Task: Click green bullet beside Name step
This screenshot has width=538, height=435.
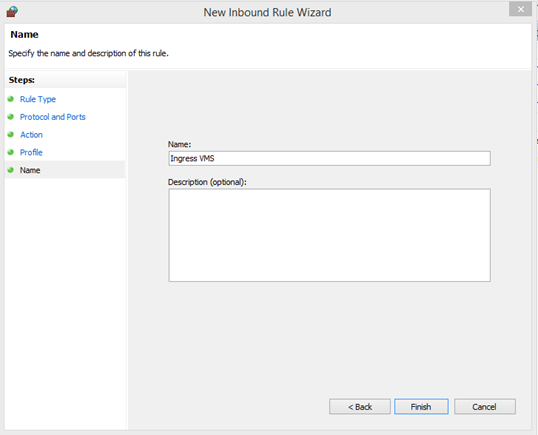Action: 11,170
